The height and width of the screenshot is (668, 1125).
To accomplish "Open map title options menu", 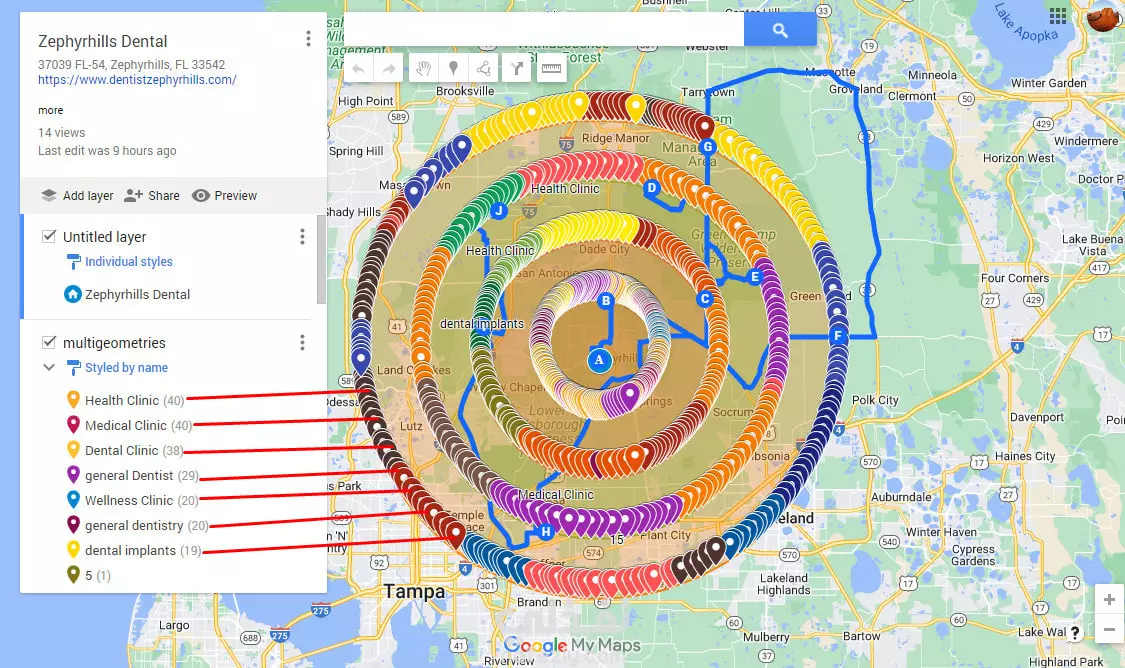I will click(309, 39).
